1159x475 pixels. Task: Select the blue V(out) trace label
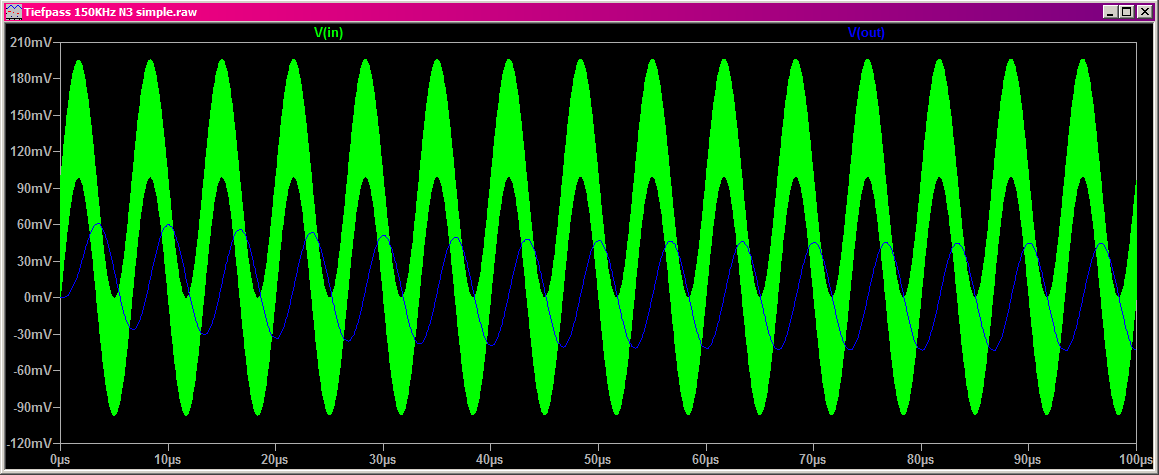point(866,32)
